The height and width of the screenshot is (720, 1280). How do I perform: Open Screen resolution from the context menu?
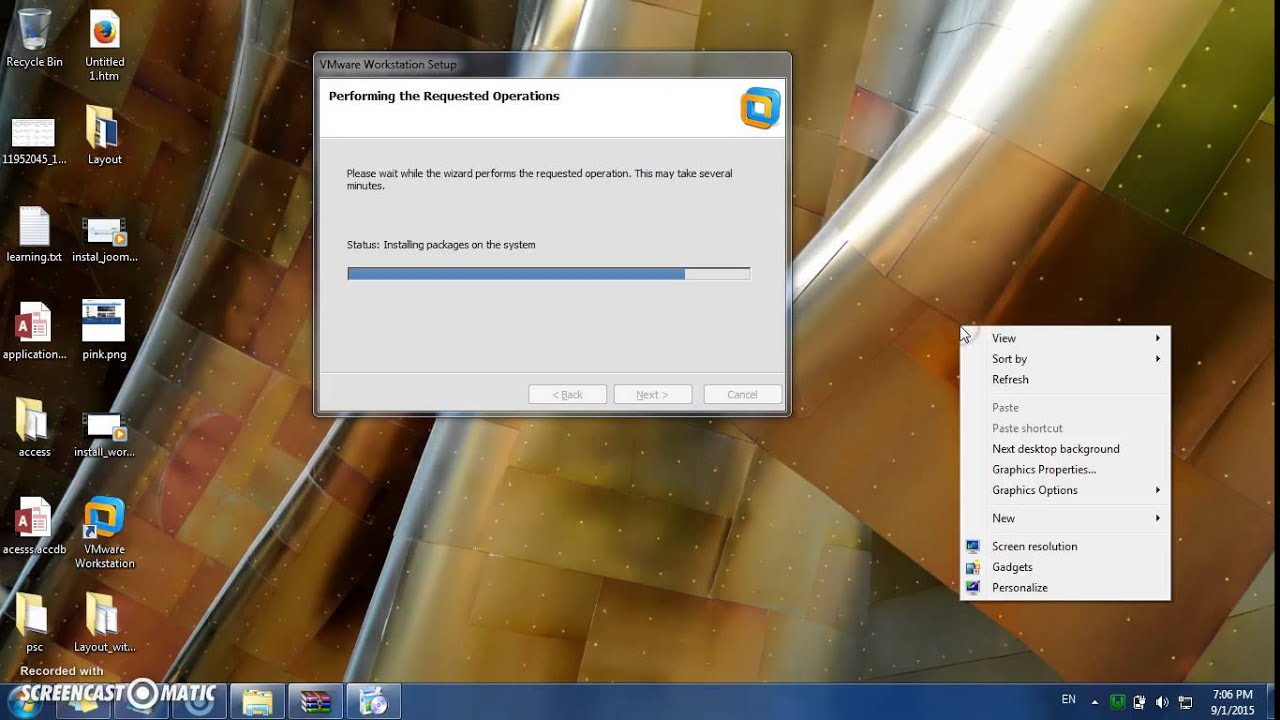1065,546
